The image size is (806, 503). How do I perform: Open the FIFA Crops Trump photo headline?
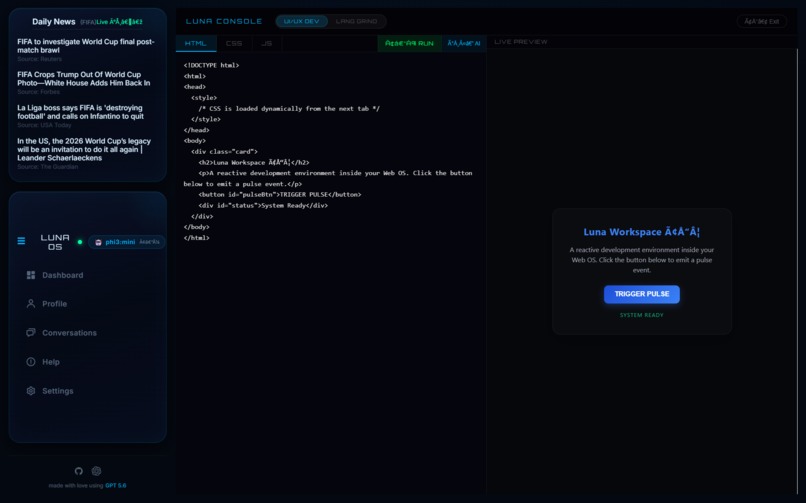tap(84, 79)
